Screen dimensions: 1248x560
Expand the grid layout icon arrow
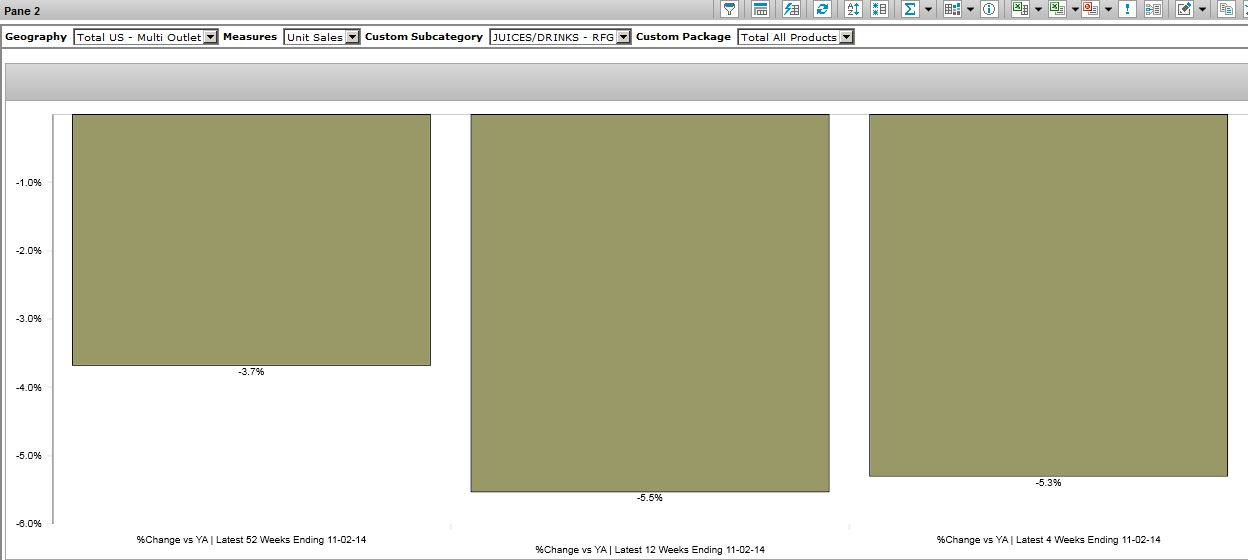(970, 10)
